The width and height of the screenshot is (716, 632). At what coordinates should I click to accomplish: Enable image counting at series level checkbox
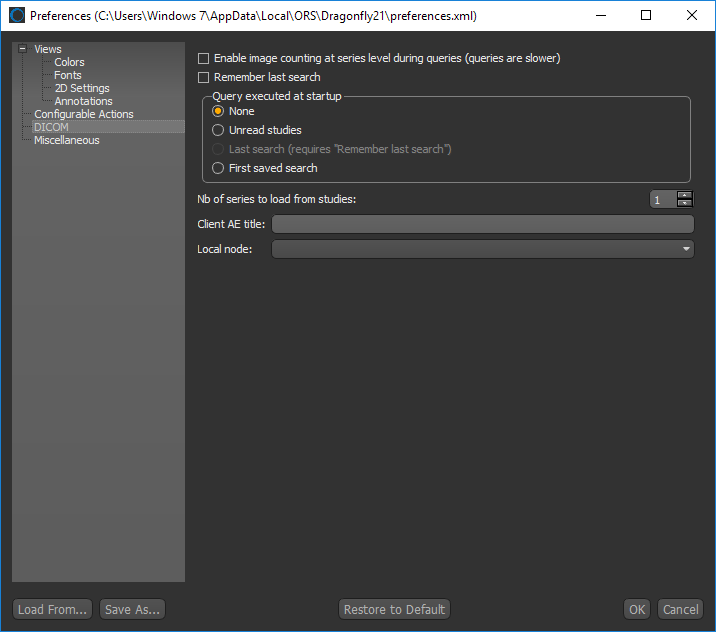pos(204,59)
